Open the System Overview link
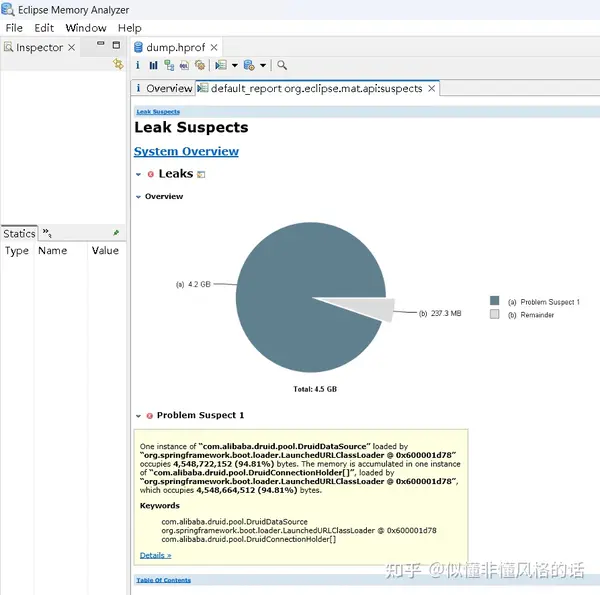This screenshot has width=600, height=595. pos(186,152)
